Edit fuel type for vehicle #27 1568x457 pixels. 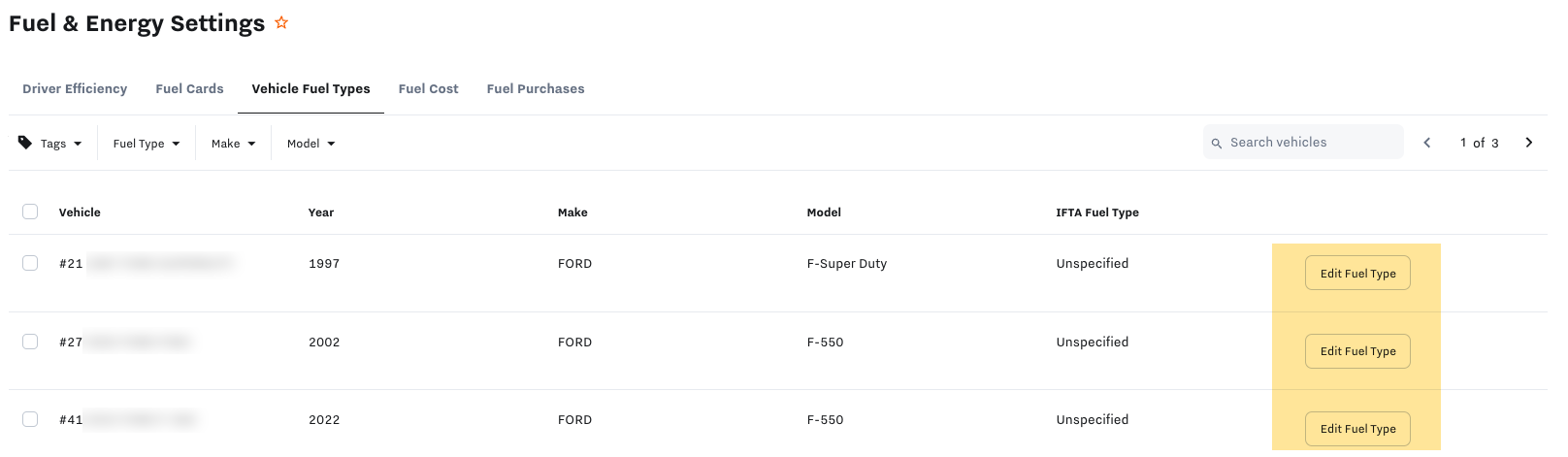(x=1357, y=351)
